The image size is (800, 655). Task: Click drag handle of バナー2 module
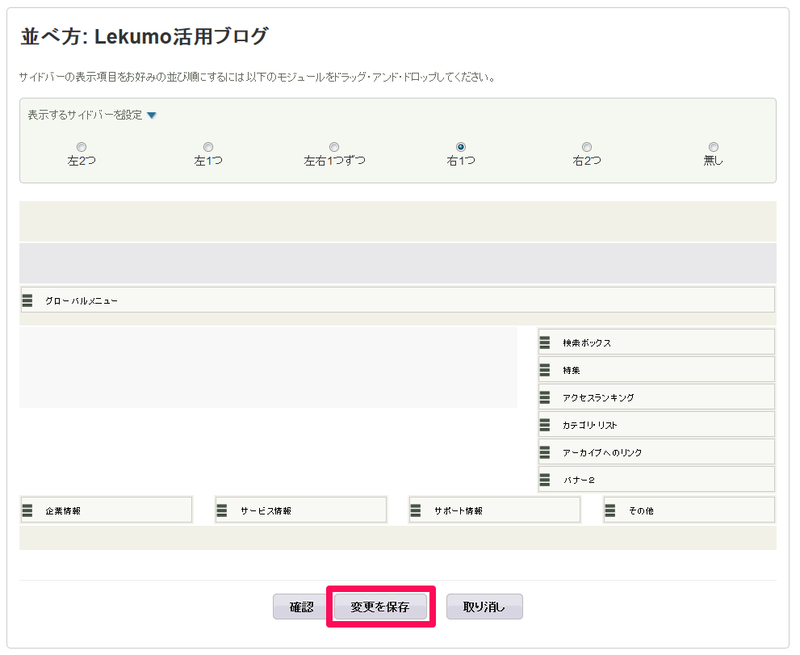click(x=545, y=480)
